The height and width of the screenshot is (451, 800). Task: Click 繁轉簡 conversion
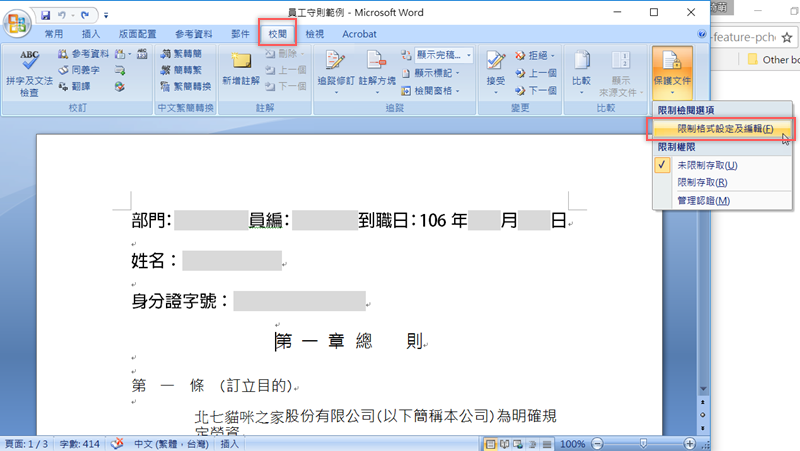(x=182, y=54)
